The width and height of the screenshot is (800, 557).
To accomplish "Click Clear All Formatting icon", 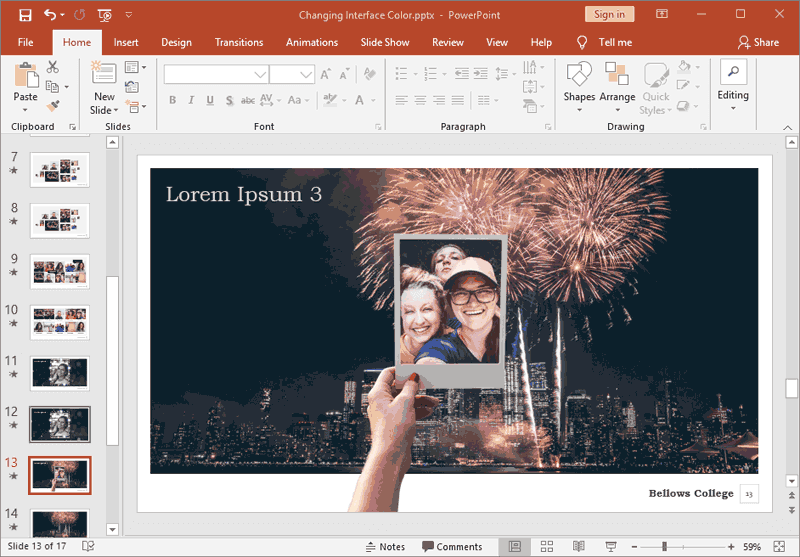I will pyautogui.click(x=369, y=74).
